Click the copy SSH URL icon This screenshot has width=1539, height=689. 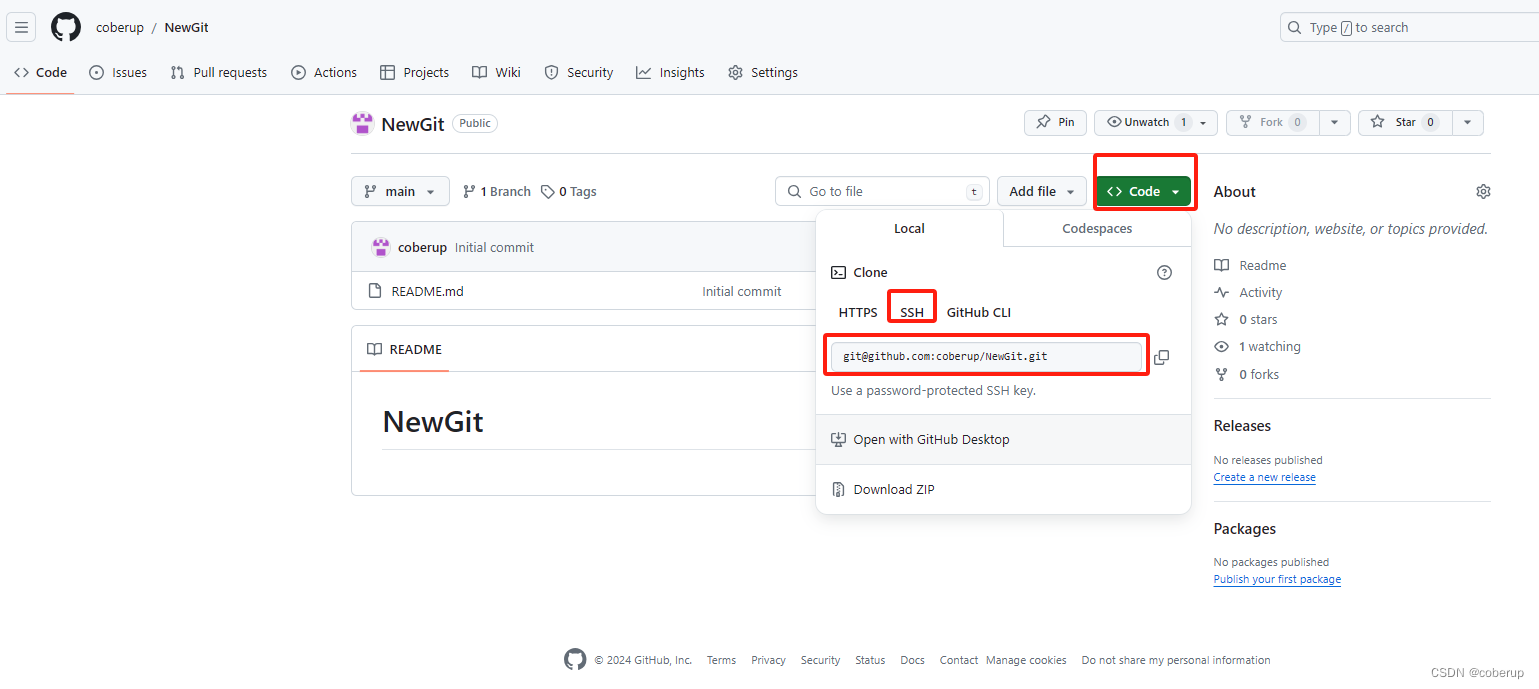(1161, 357)
